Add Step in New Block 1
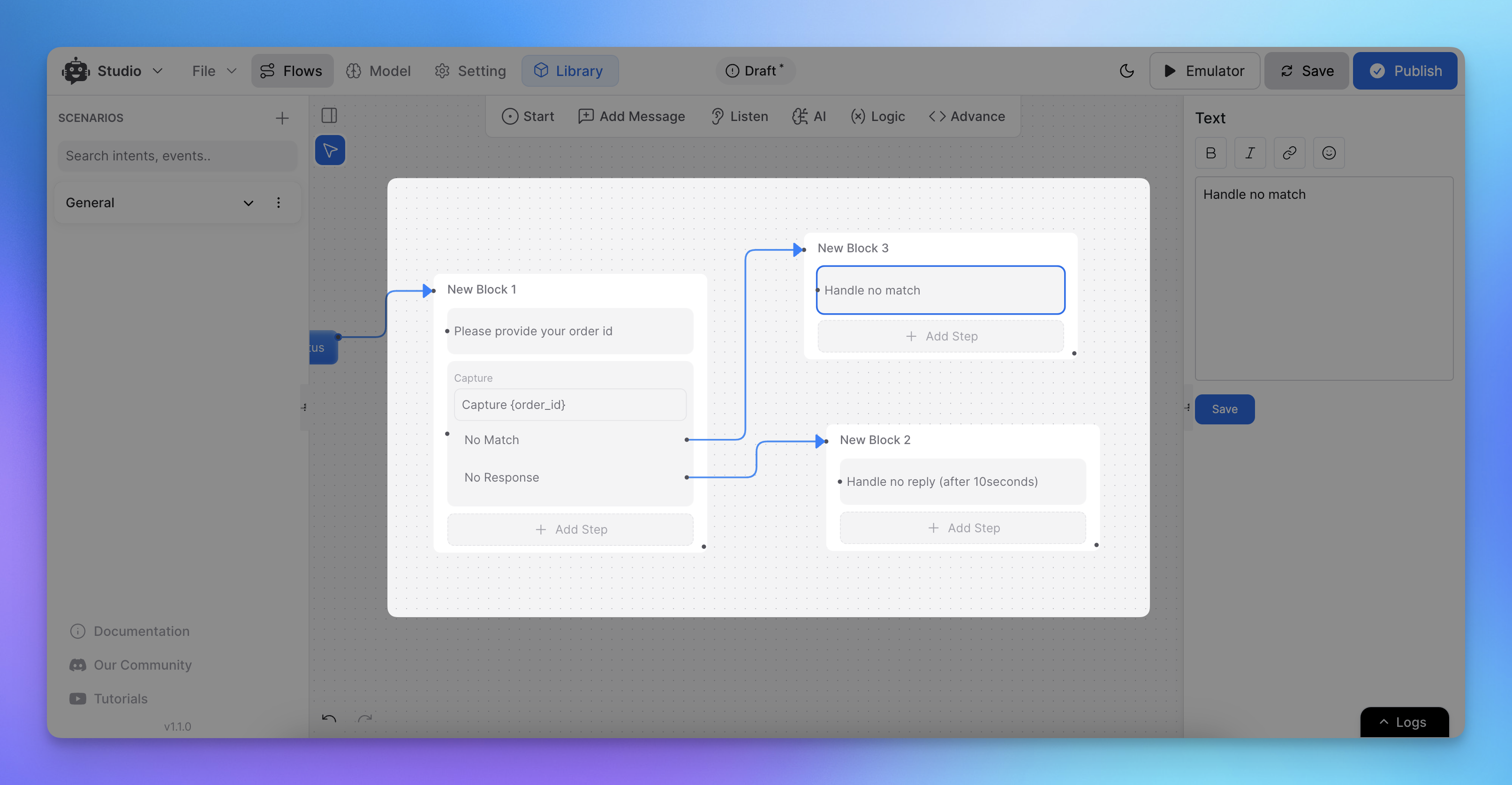 click(x=570, y=530)
